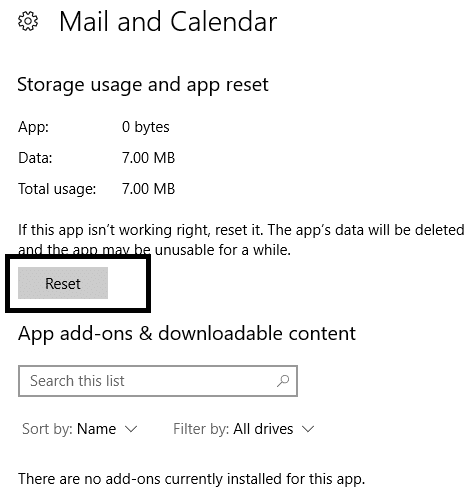Click the Mail and Calendar page title
This screenshot has width=472, height=496.
click(x=168, y=21)
